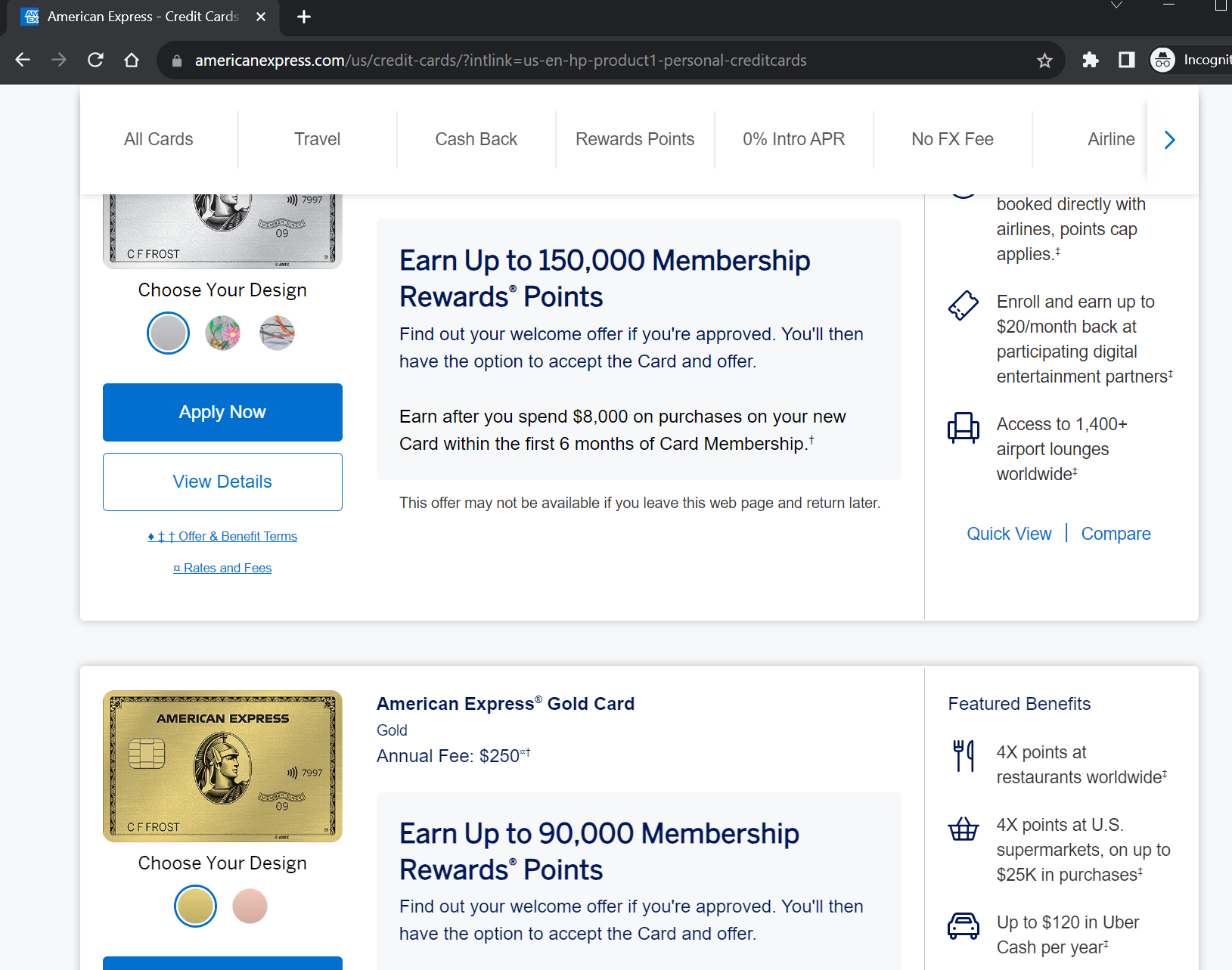
Task: Open the browser extensions puzzle icon
Action: (x=1090, y=60)
